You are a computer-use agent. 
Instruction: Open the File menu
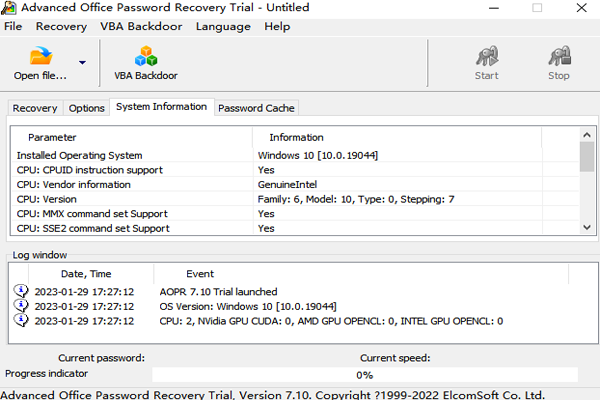click(13, 26)
